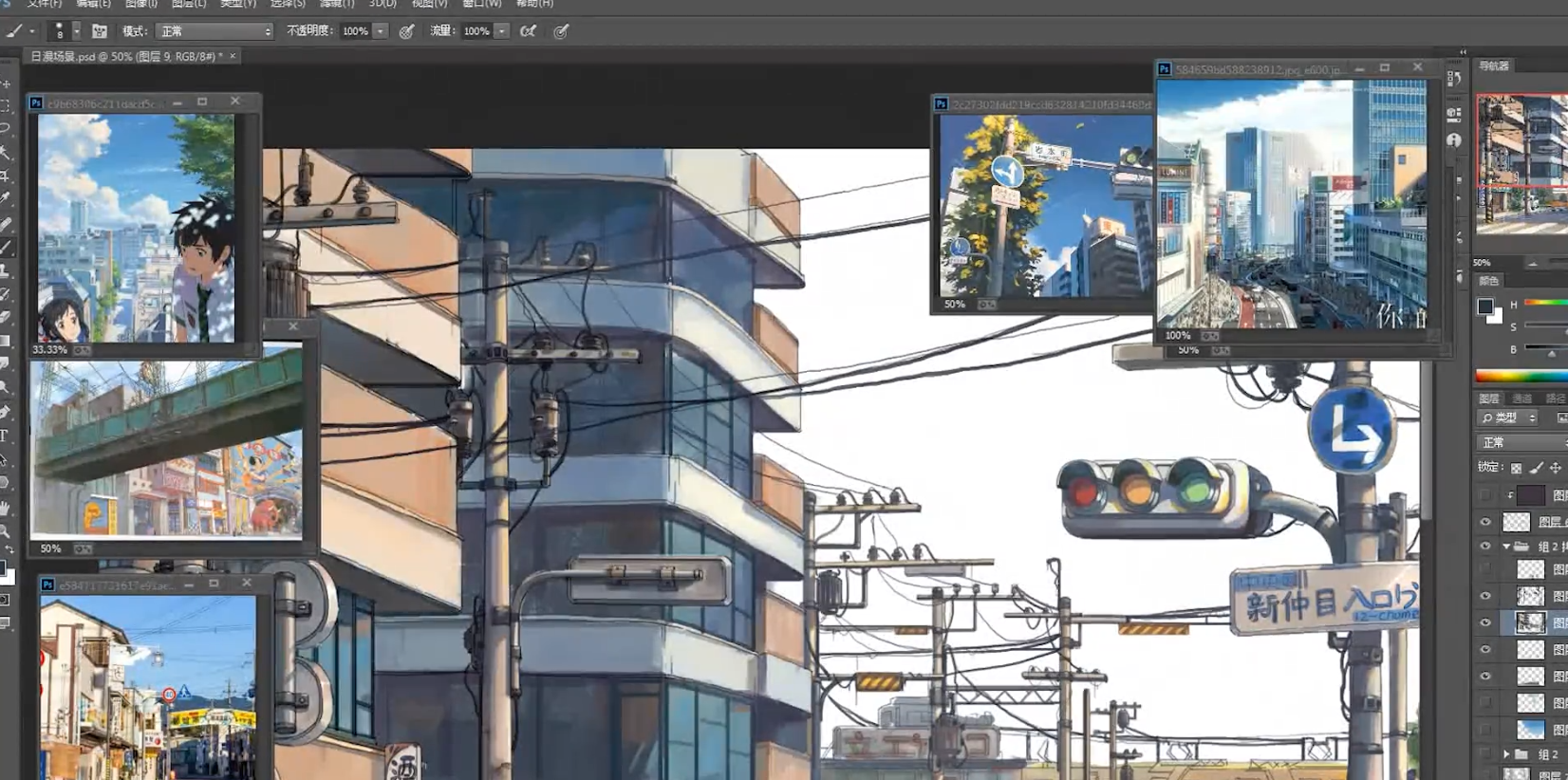Click the Navigator preview thumbnail

[x=1521, y=163]
